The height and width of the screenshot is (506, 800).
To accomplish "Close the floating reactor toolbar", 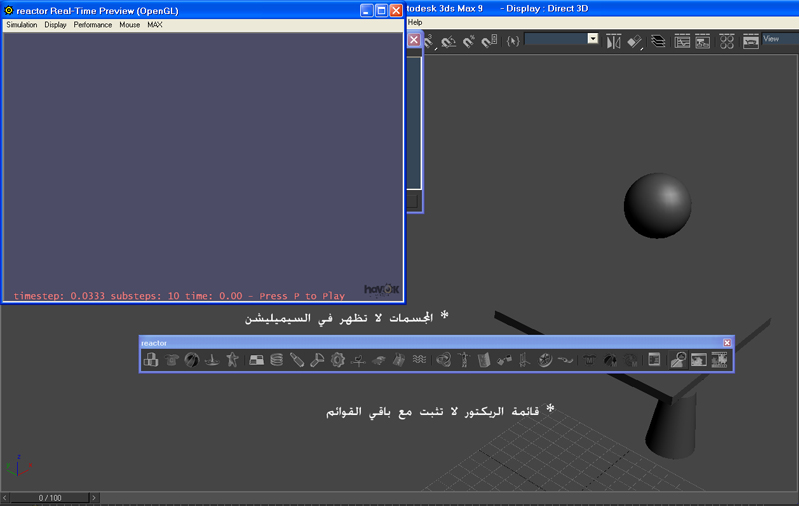I will click(x=727, y=343).
